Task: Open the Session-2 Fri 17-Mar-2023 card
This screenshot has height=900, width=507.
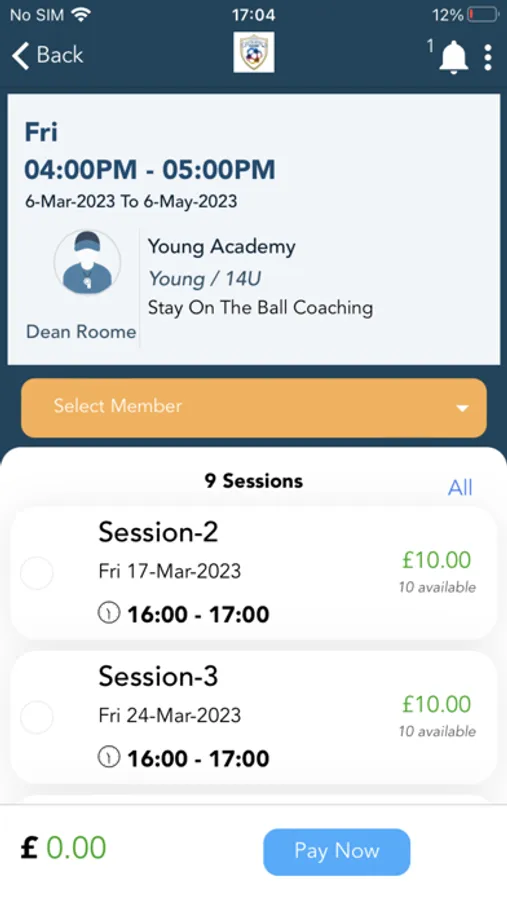Action: click(254, 573)
